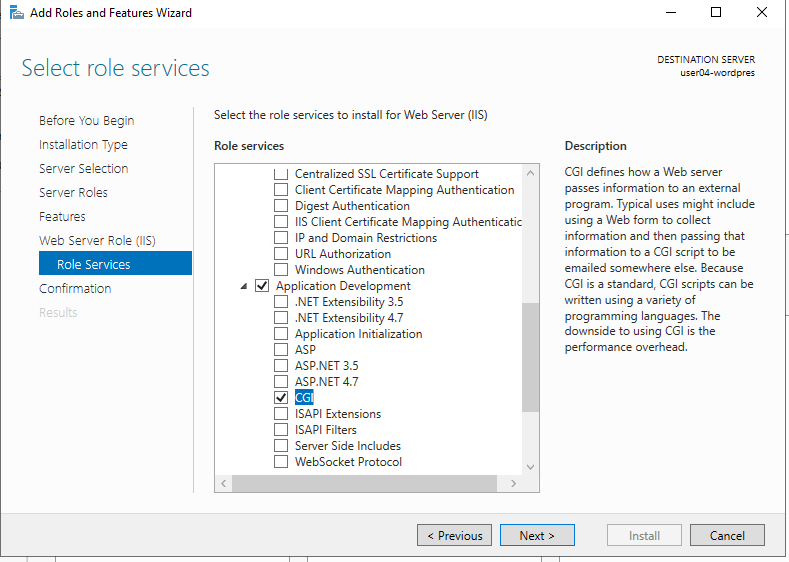Tick Windows Authentication checkbox
This screenshot has width=789, height=562.
click(281, 270)
